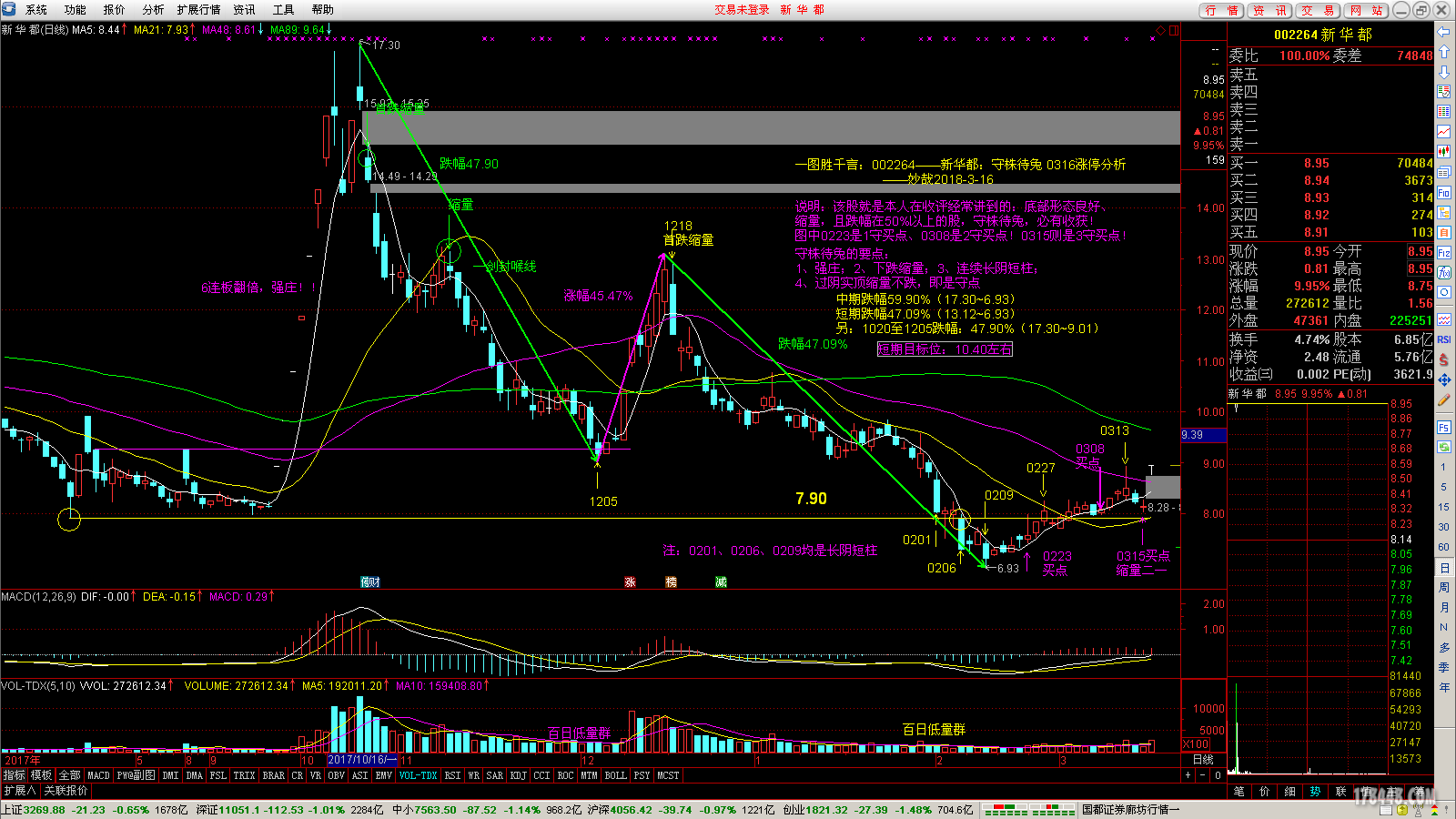Select the VOL-TDX indicator tab
Screen dimensions: 1456x819
pyautogui.click(x=418, y=775)
